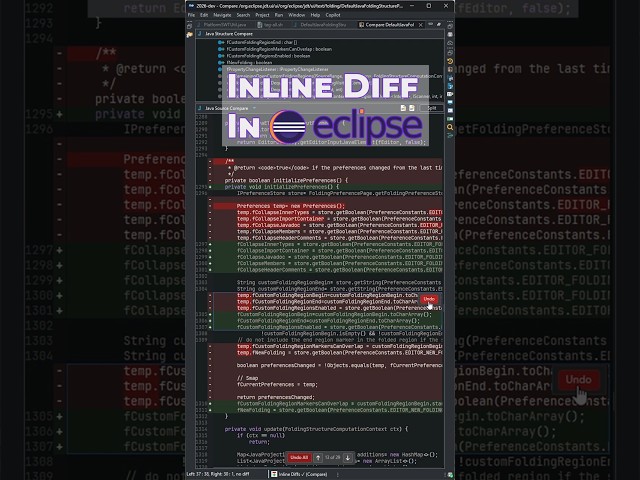Click the removed line 'Preferences temp= new Preferences();'
The width and height of the screenshot is (640, 480).
coord(291,206)
